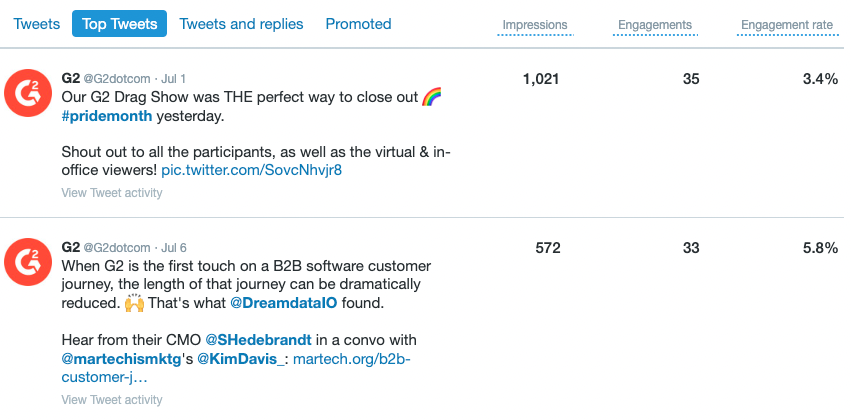The height and width of the screenshot is (420, 851).
Task: Click the @martechismktg mention
Action: coord(121,359)
